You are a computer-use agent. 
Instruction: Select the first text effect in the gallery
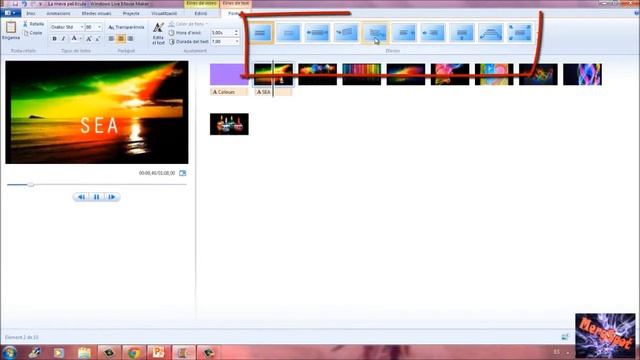[261, 33]
